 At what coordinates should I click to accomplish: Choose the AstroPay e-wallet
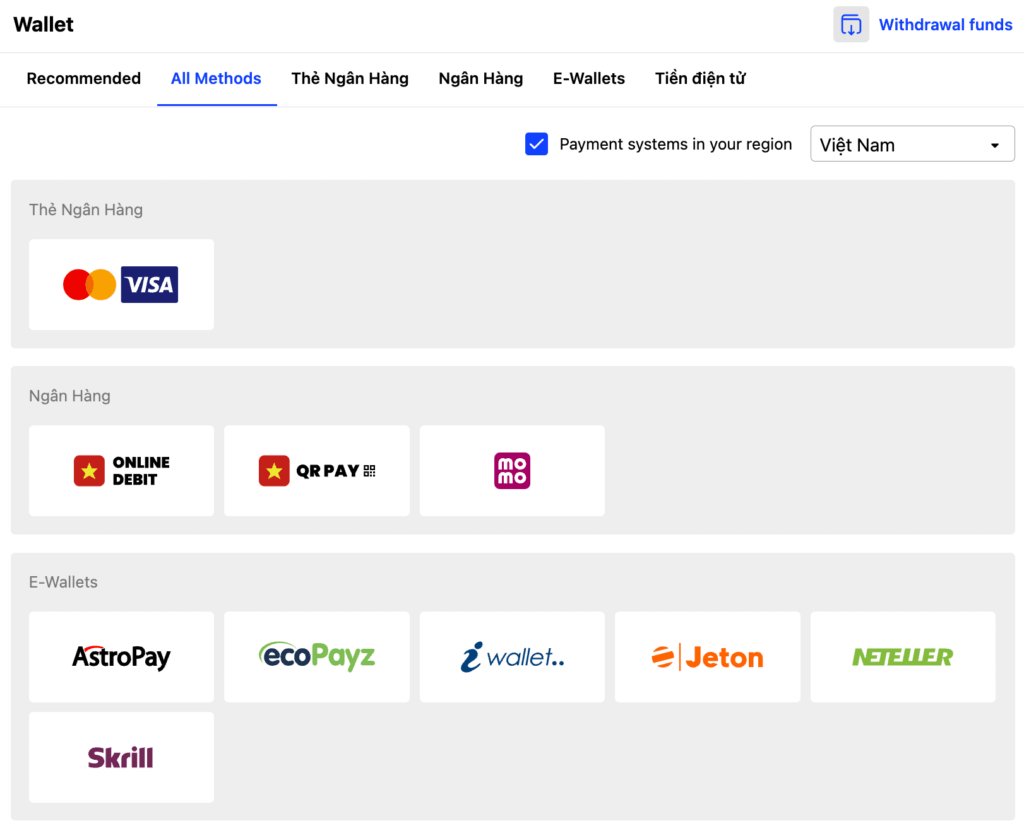point(121,657)
